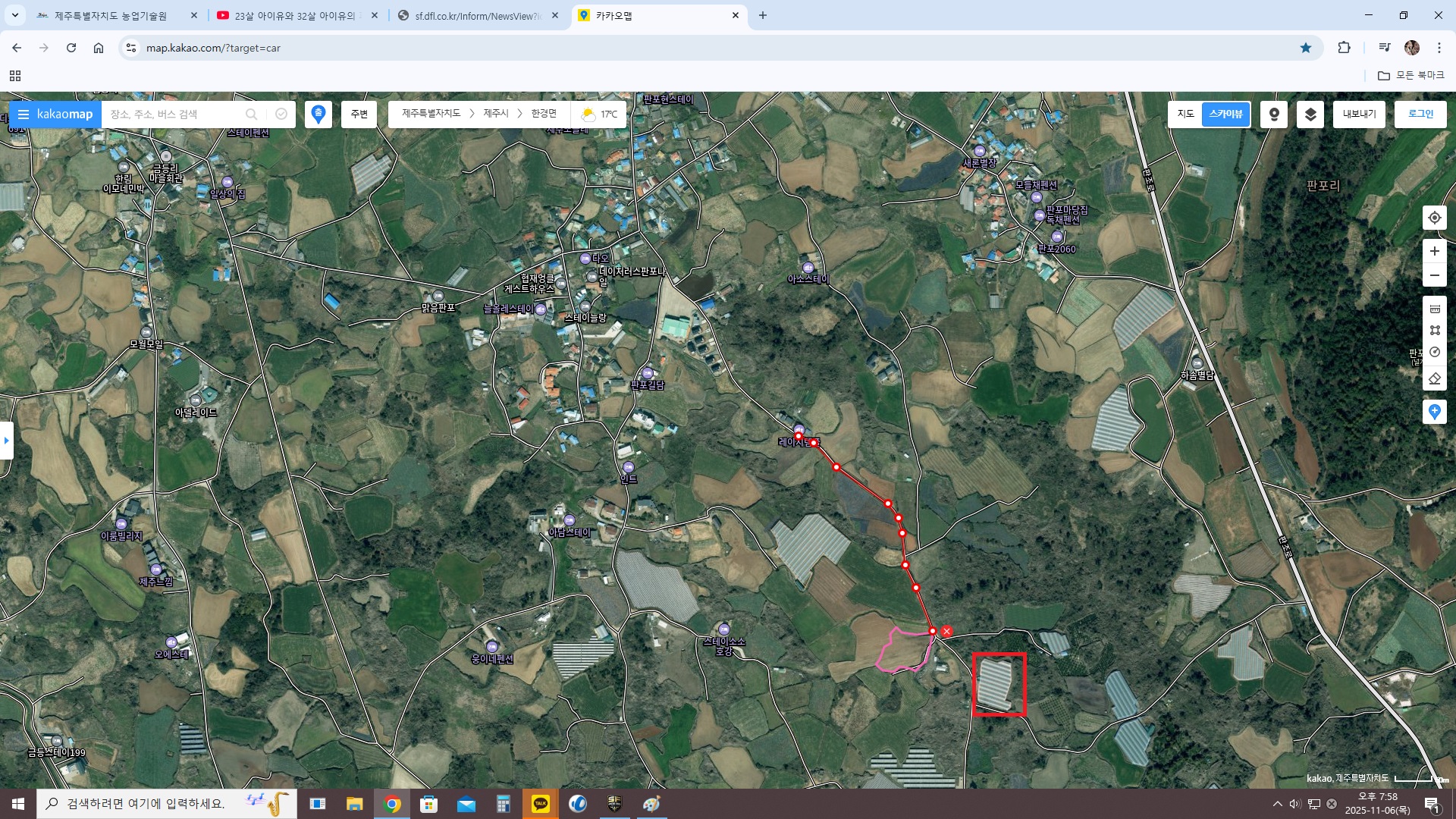Screen dimensions: 1456x819
Task: Open the map layers icon
Action: pos(1310,114)
